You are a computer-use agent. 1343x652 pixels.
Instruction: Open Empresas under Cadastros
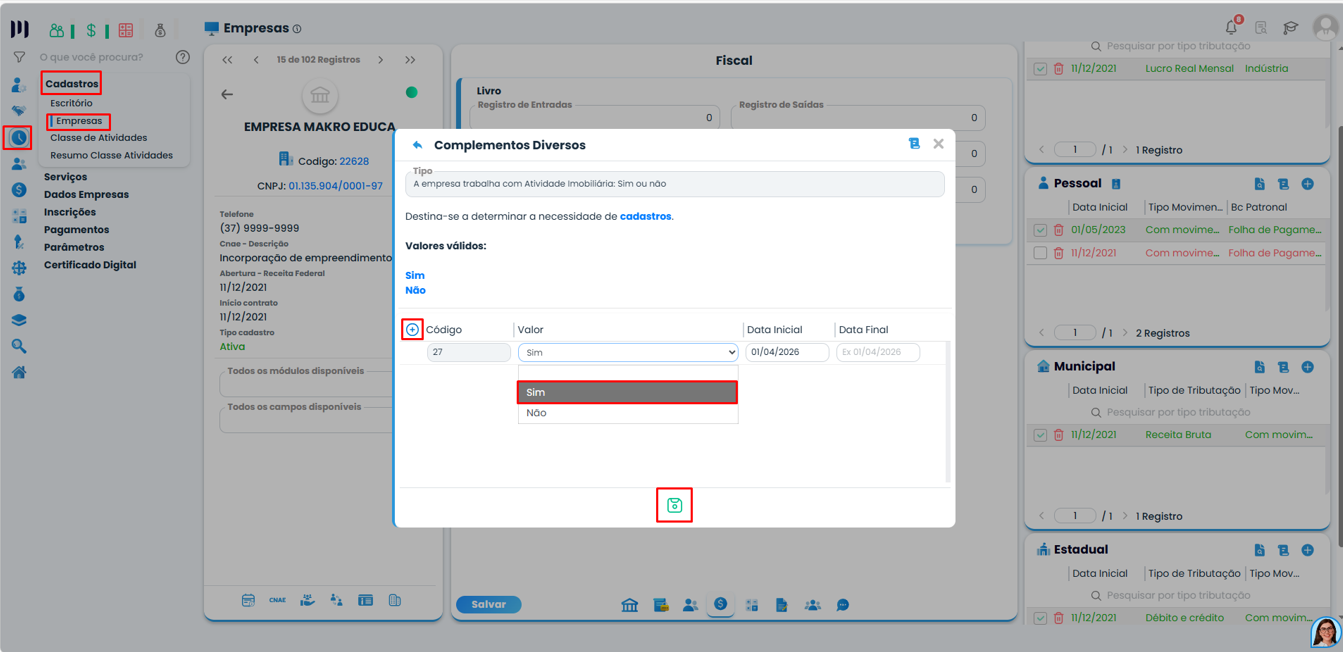coord(79,121)
